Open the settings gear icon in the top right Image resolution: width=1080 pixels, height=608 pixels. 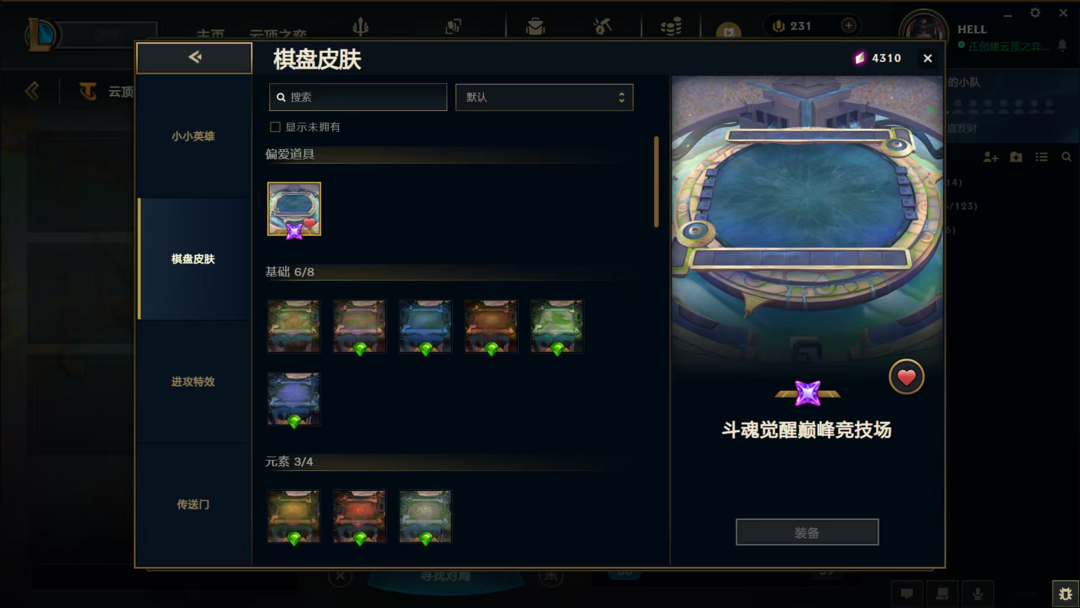pyautogui.click(x=1035, y=12)
